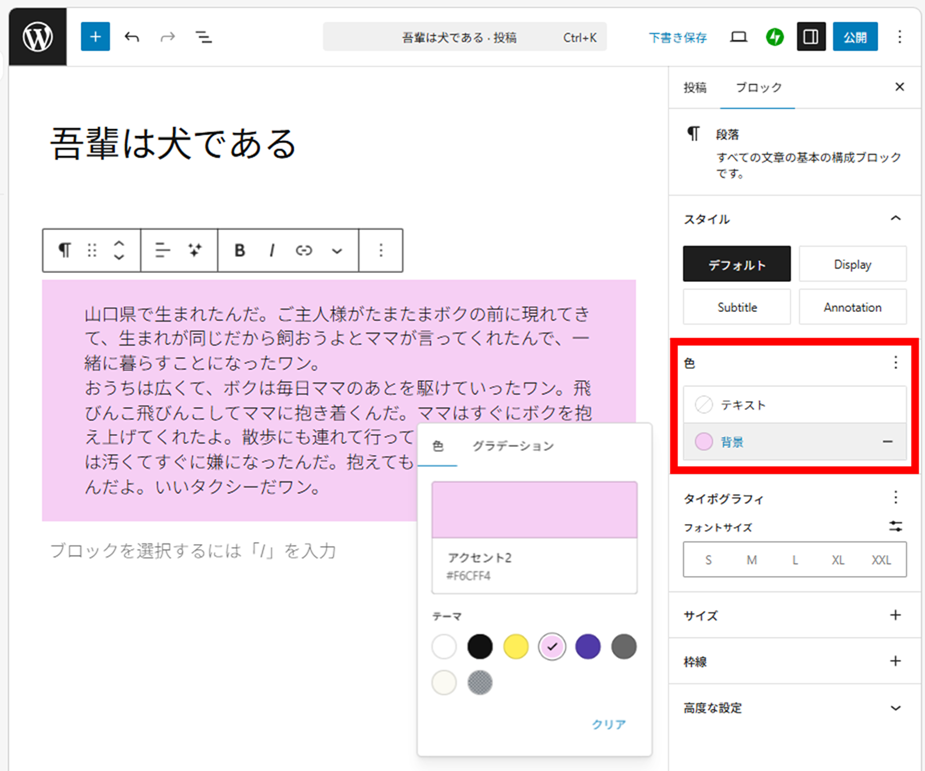The image size is (925, 771).
Task: Toggle the settings sidebar panel button
Action: [811, 37]
